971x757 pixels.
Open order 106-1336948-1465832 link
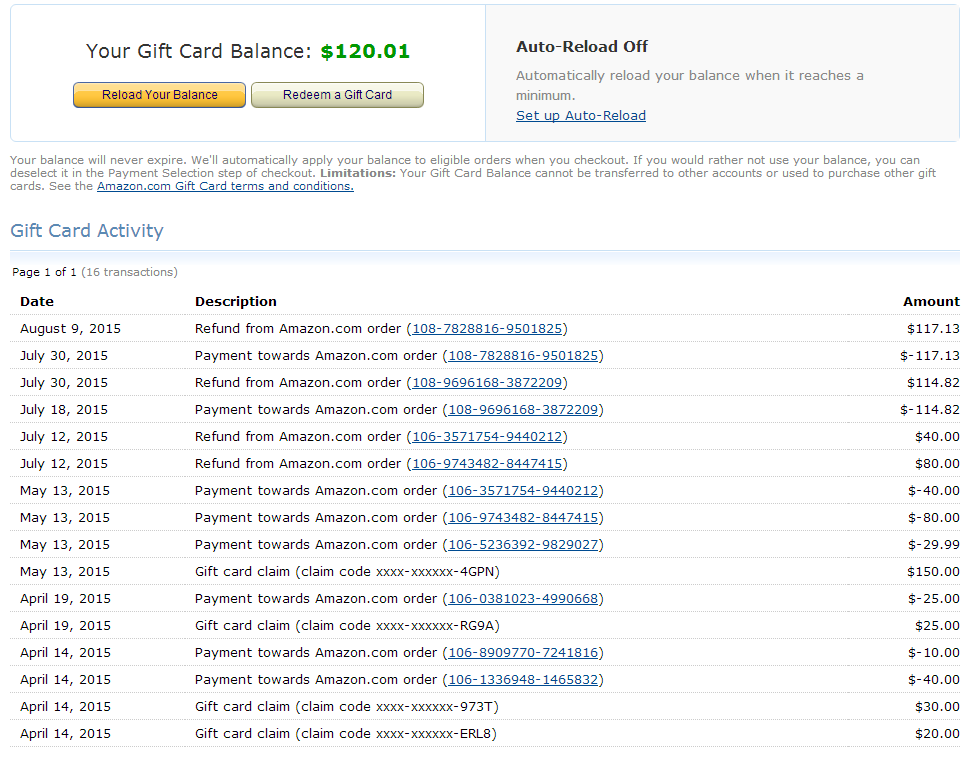tap(523, 680)
